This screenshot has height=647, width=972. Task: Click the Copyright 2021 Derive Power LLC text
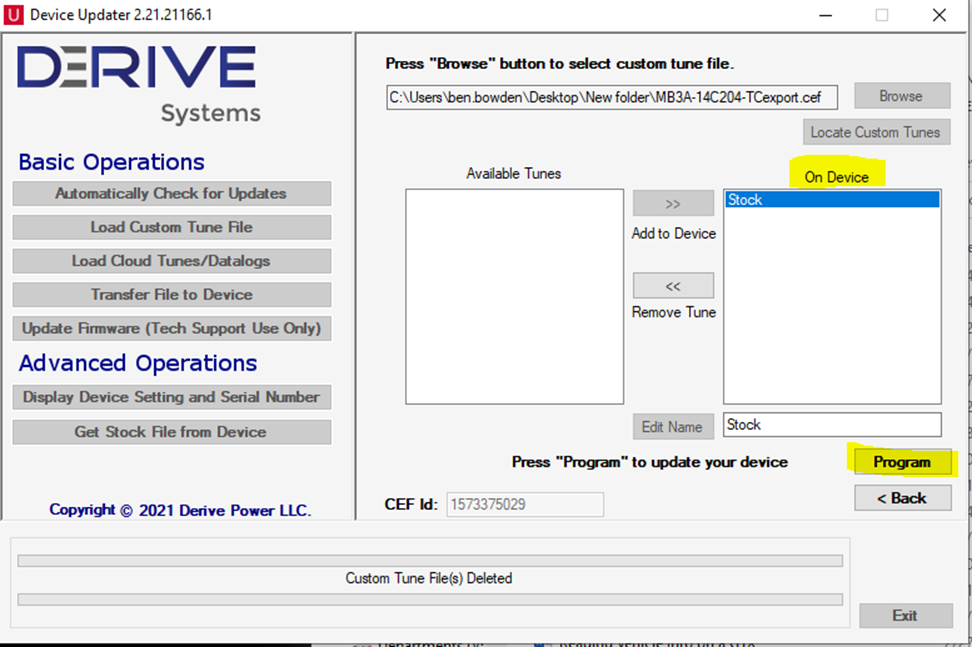click(x=180, y=510)
